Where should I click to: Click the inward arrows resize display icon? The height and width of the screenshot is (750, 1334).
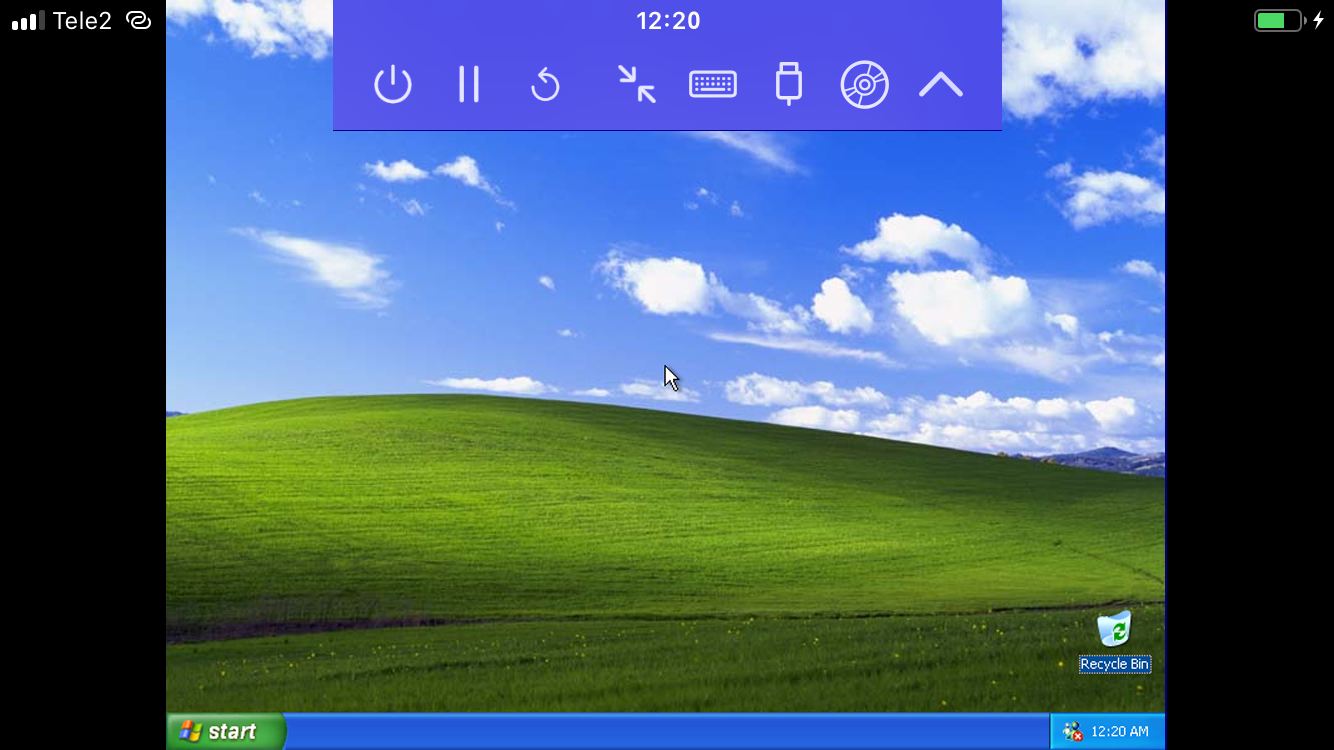click(636, 85)
